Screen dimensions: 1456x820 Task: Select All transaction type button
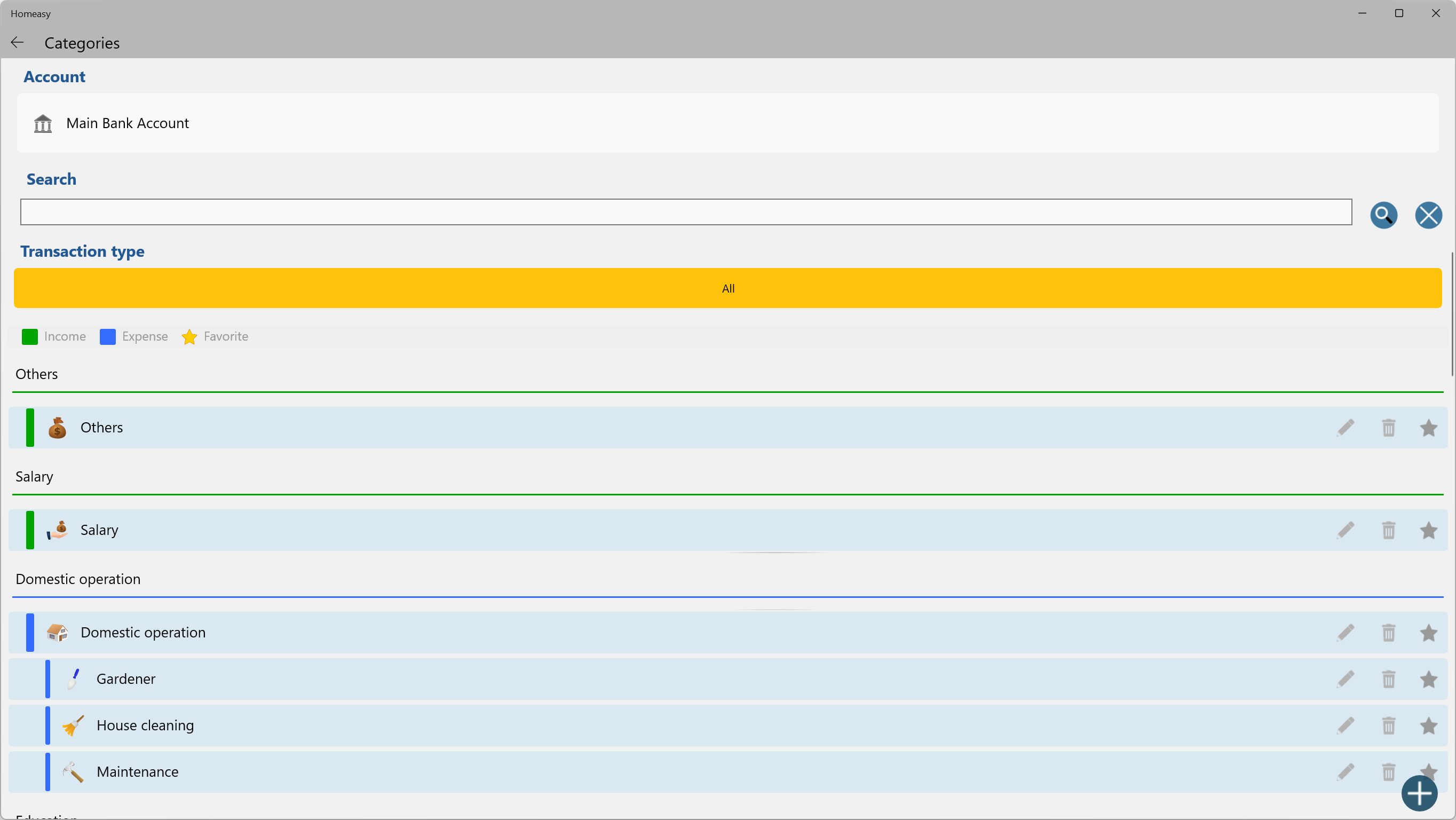coord(728,288)
